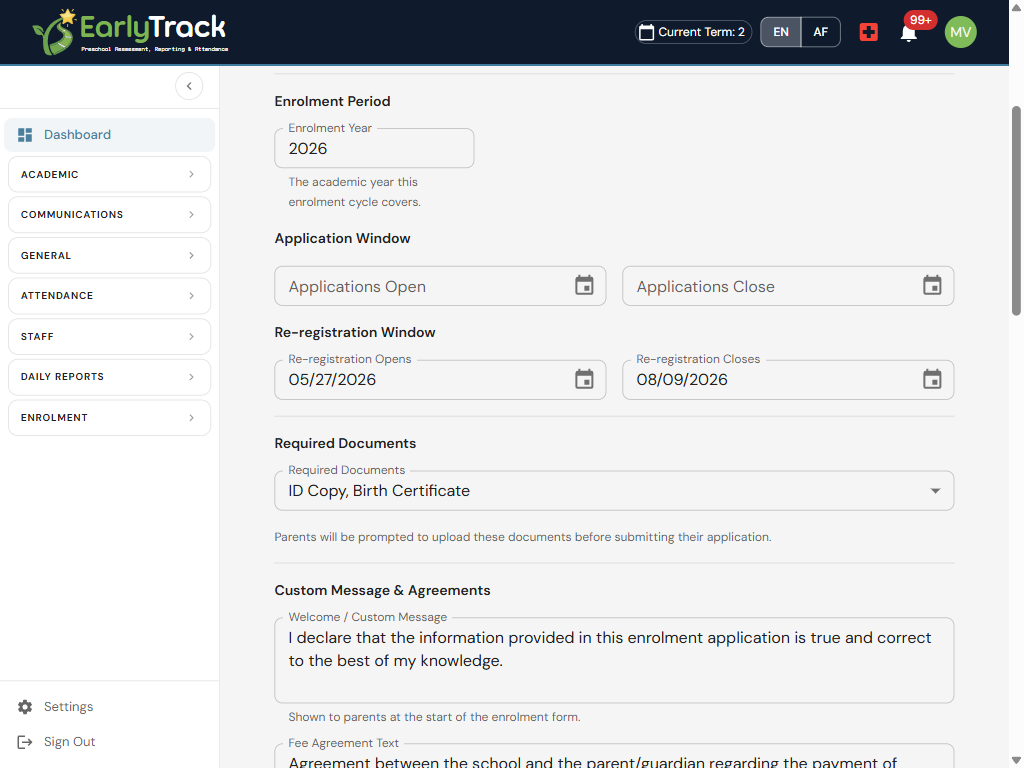Click the EarlyTrack logo

tap(130, 31)
